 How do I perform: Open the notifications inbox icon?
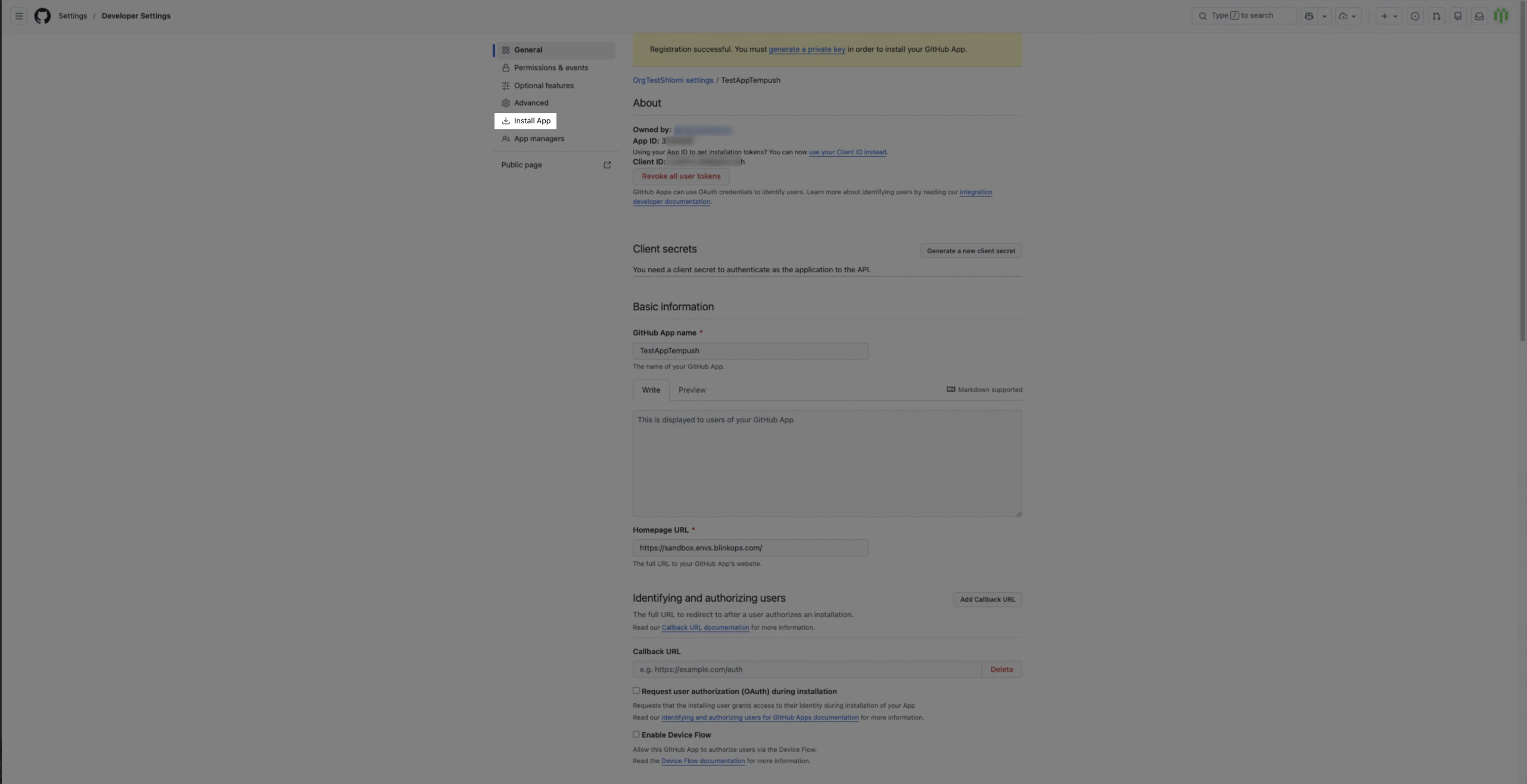pos(1479,16)
